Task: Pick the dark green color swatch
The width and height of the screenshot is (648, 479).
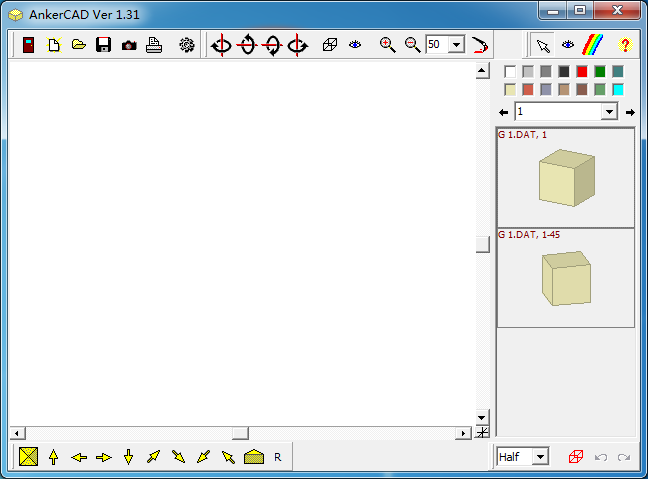Action: [x=600, y=71]
